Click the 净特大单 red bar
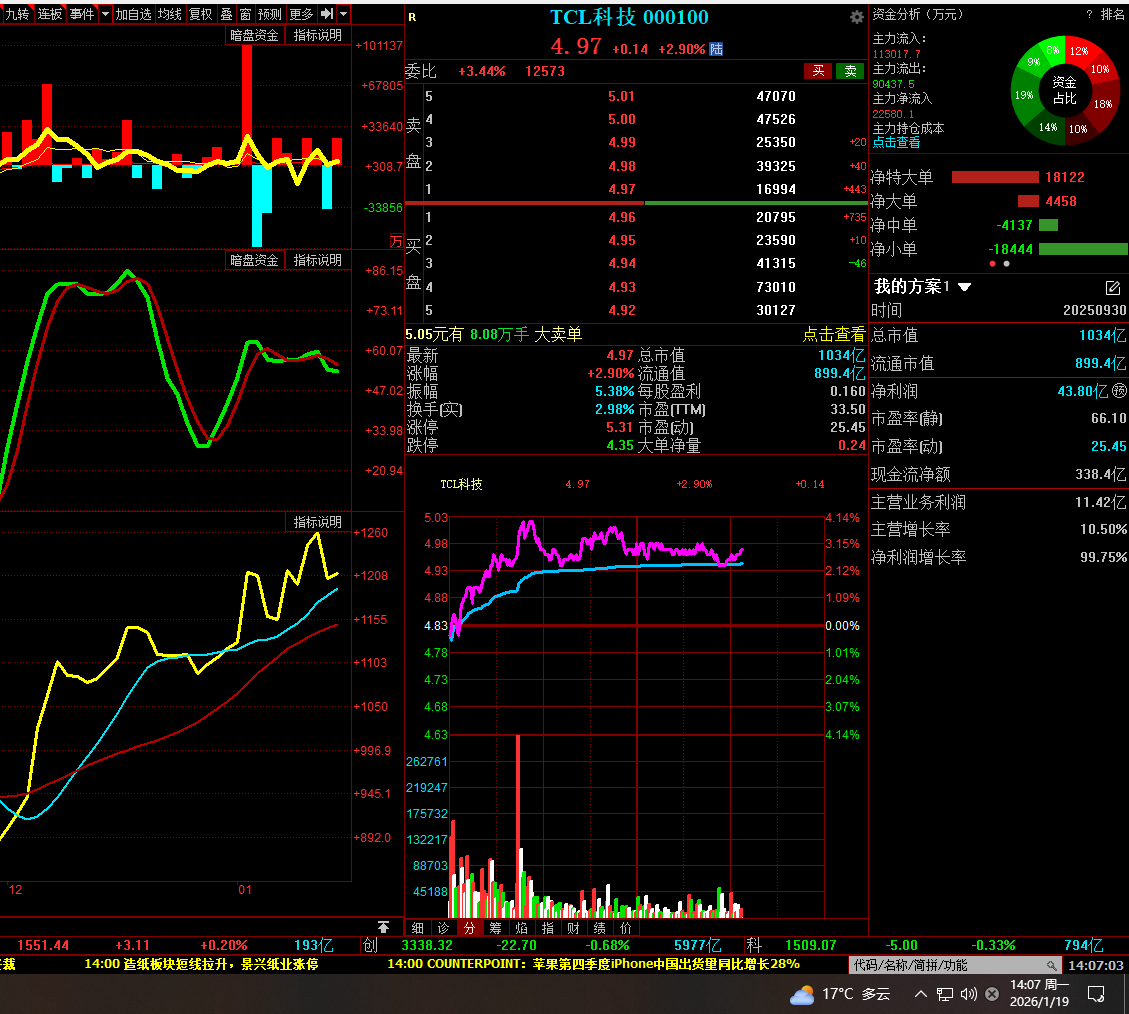Screen dimensions: 1129x1014 [x=995, y=177]
